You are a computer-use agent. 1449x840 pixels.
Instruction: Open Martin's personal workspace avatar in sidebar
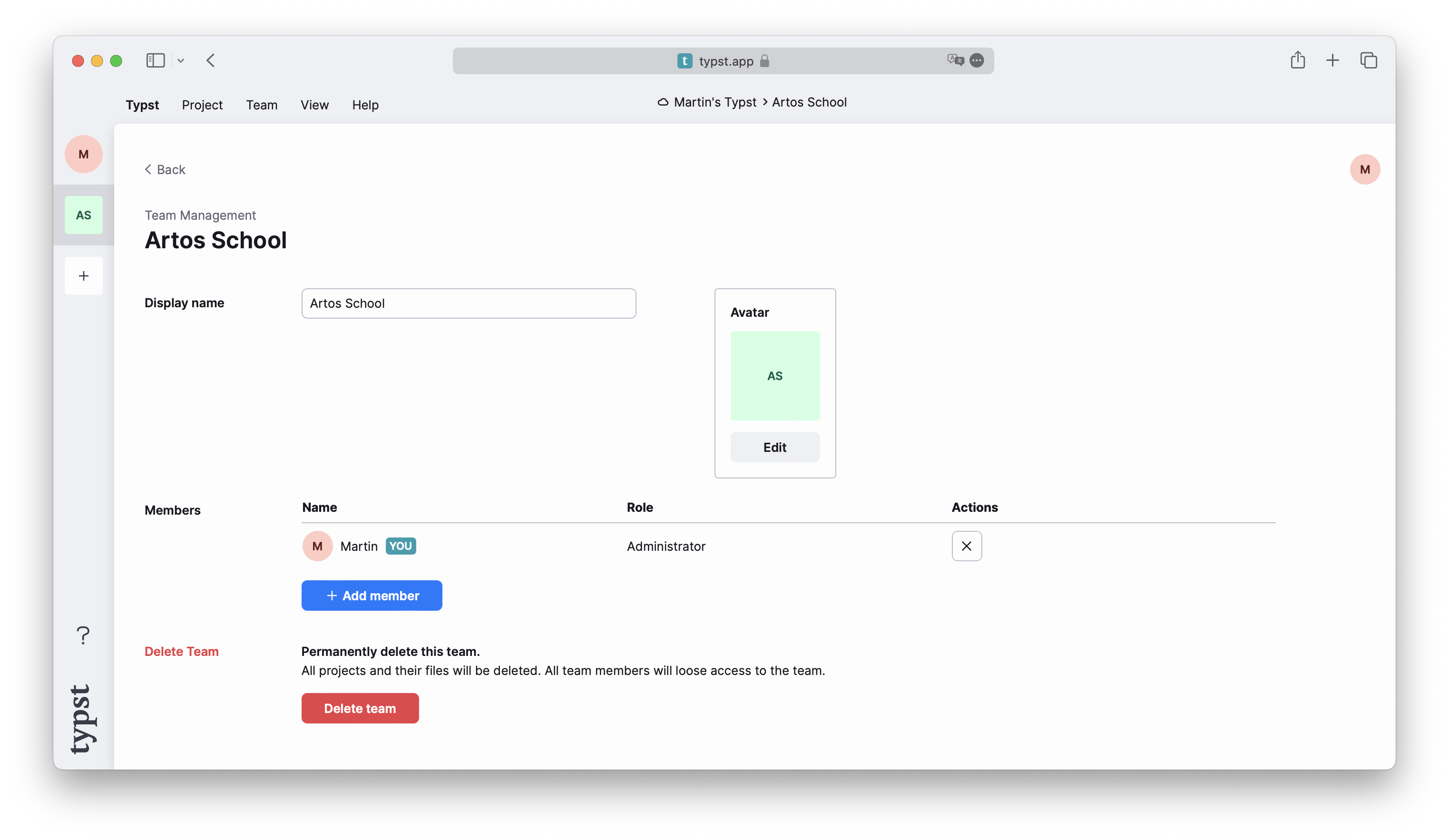coord(83,154)
